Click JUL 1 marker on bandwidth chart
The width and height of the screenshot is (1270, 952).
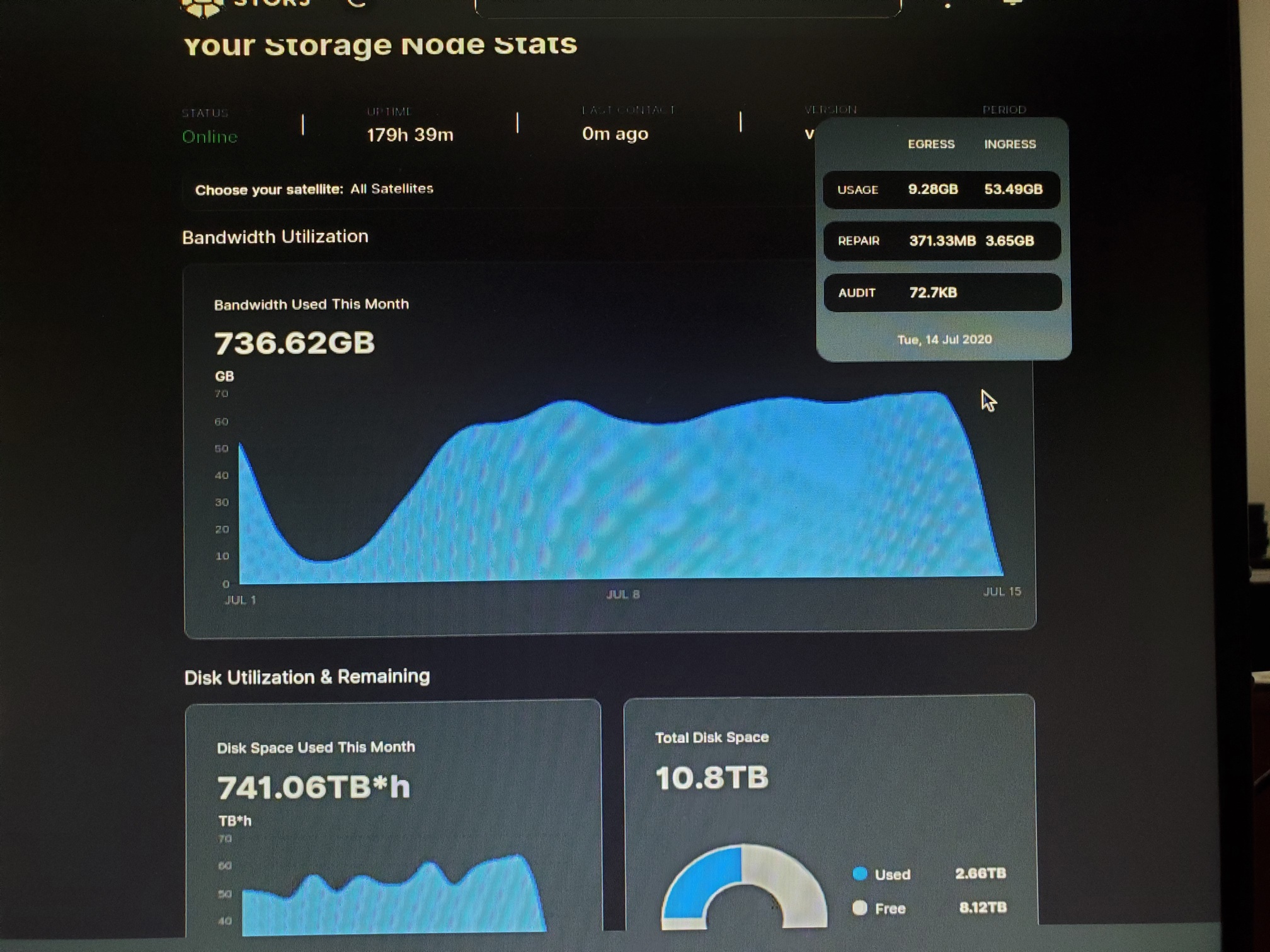tap(241, 600)
